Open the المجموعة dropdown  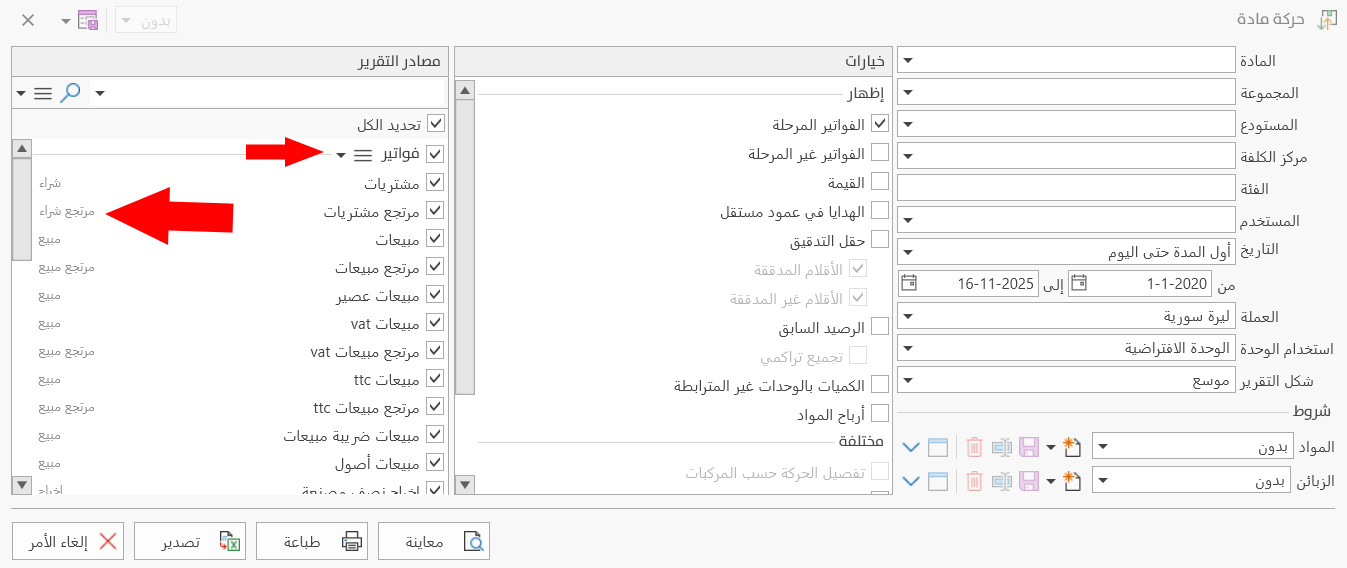pos(907,92)
